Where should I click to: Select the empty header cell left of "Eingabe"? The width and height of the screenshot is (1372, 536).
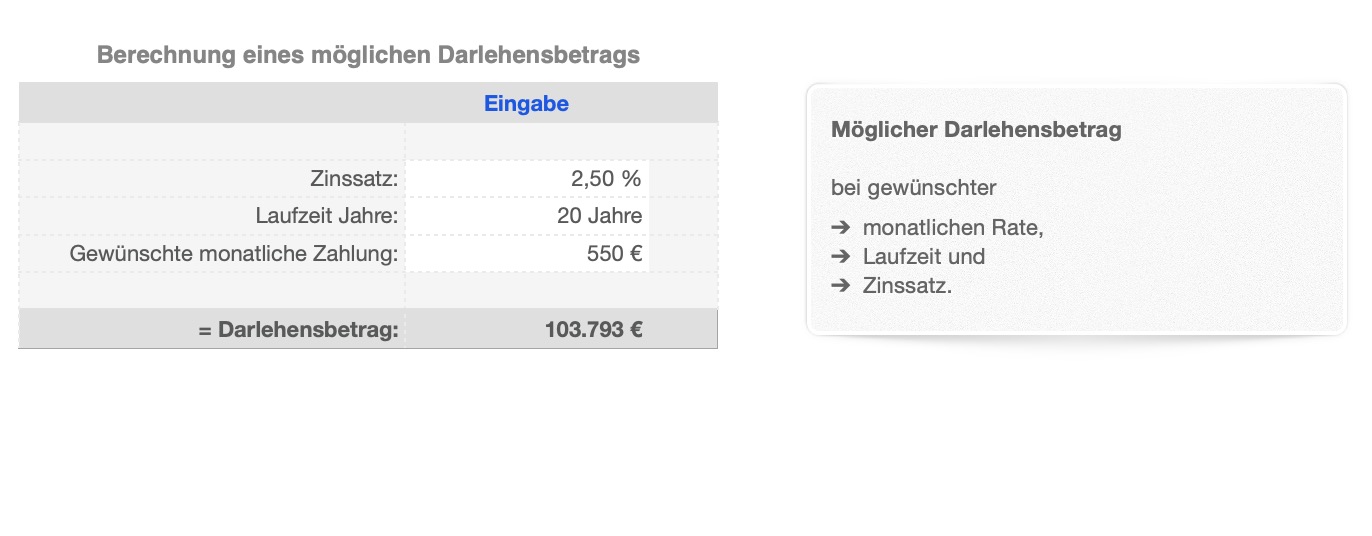tap(212, 103)
